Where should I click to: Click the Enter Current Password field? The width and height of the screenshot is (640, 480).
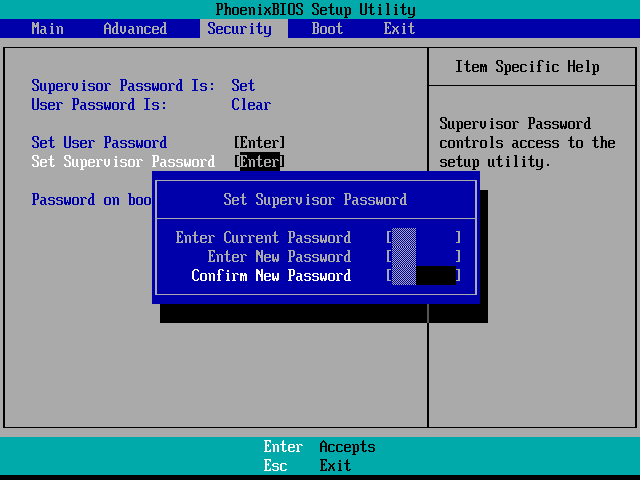coord(424,238)
